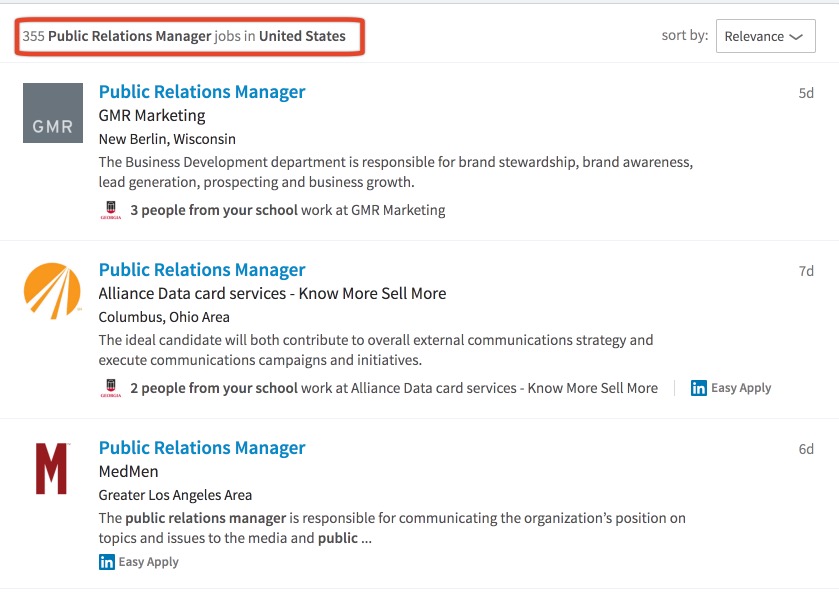Click the MedMen red M logo
The height and width of the screenshot is (601, 839).
[x=51, y=469]
